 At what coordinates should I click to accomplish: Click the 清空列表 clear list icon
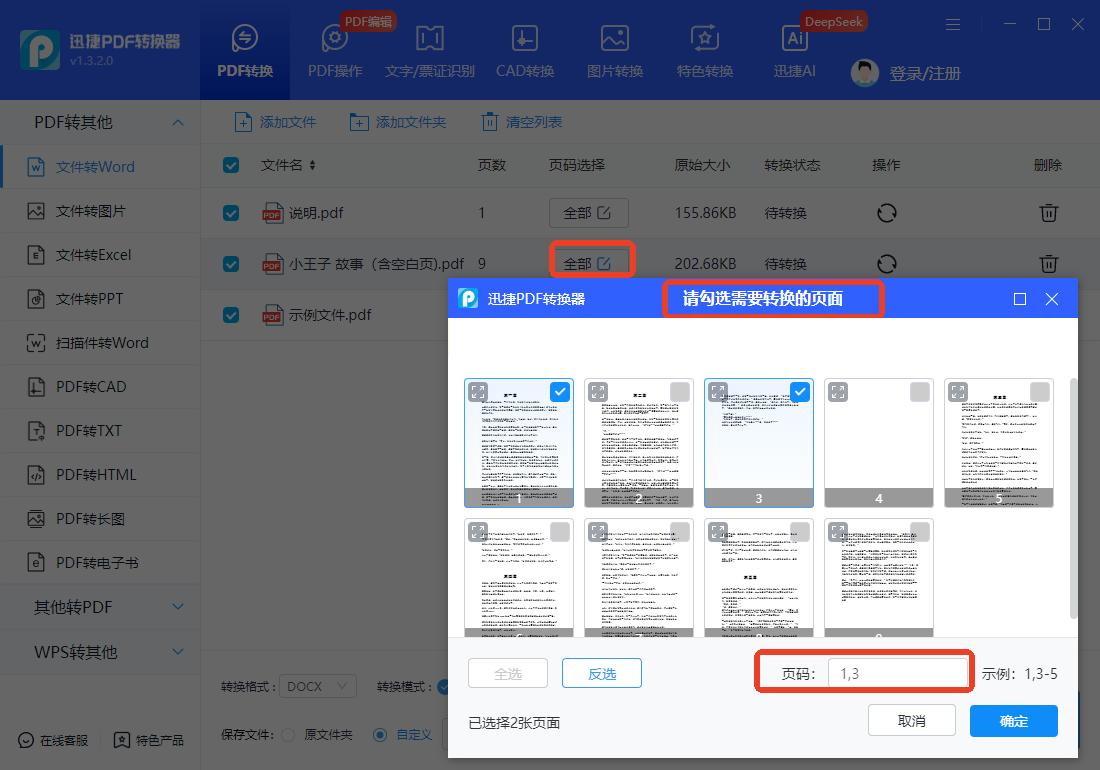[x=490, y=122]
